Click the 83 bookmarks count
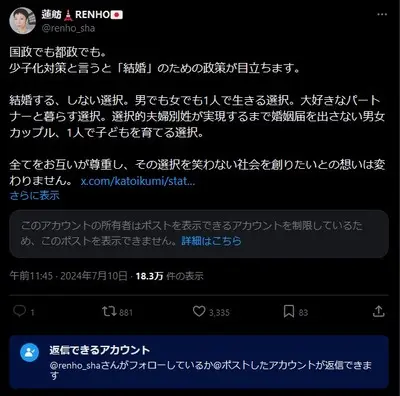Image resolution: width=400 pixels, height=396 pixels. (303, 313)
